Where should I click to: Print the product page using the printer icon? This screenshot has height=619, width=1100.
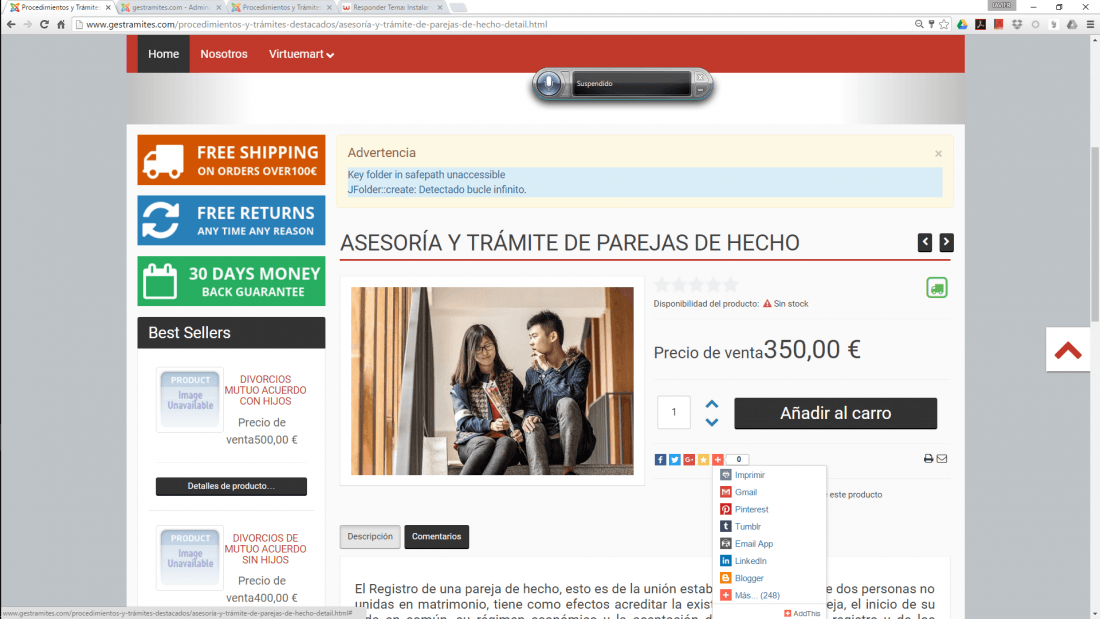pos(928,458)
